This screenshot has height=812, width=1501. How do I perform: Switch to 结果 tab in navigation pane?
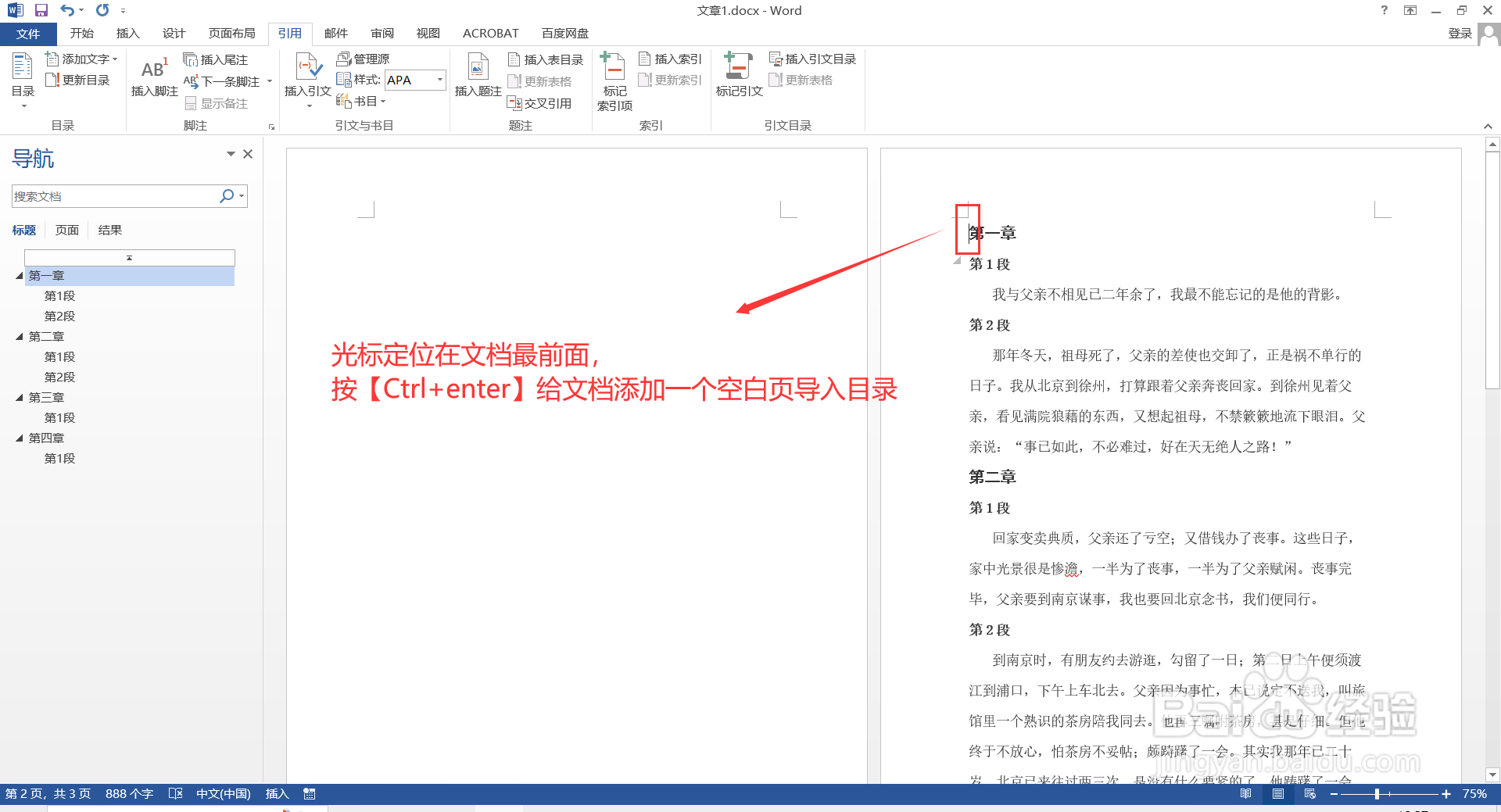click(109, 230)
